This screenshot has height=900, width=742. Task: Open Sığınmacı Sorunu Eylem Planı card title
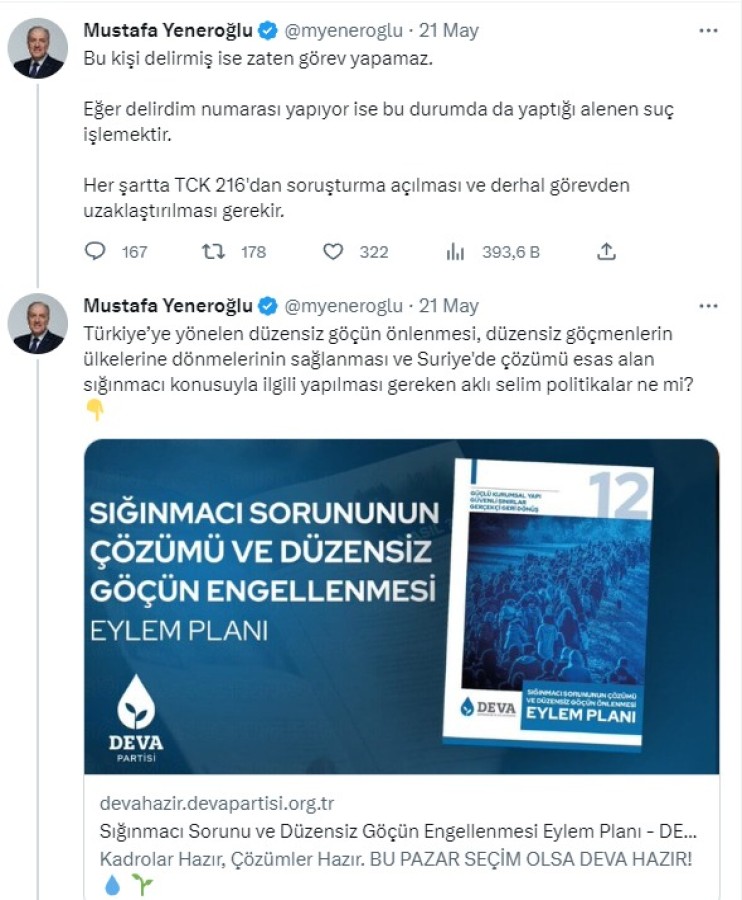pos(398,831)
